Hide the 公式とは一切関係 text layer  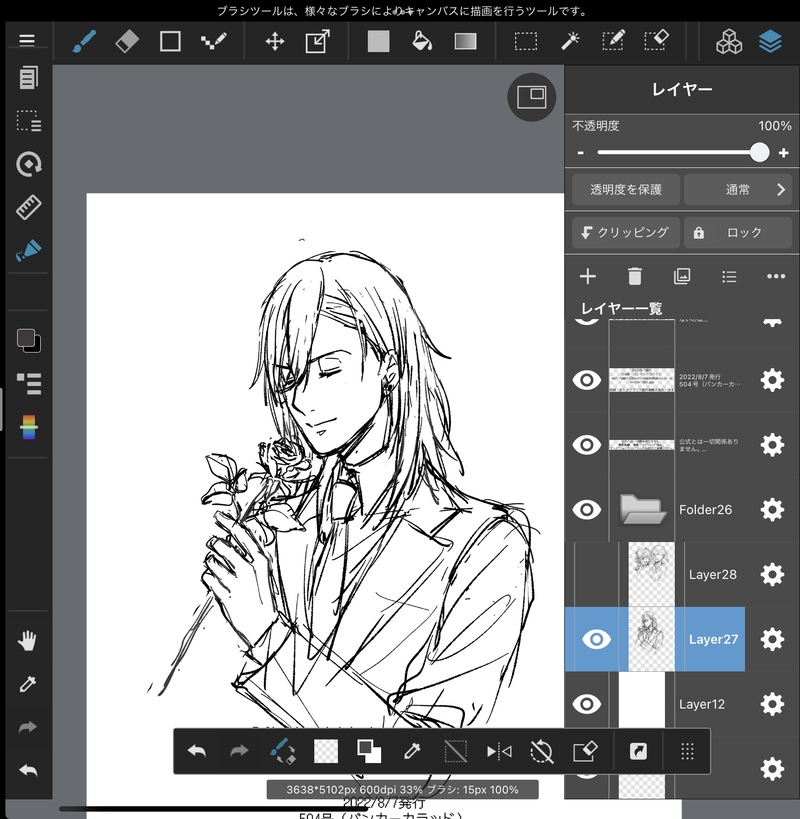(x=586, y=445)
